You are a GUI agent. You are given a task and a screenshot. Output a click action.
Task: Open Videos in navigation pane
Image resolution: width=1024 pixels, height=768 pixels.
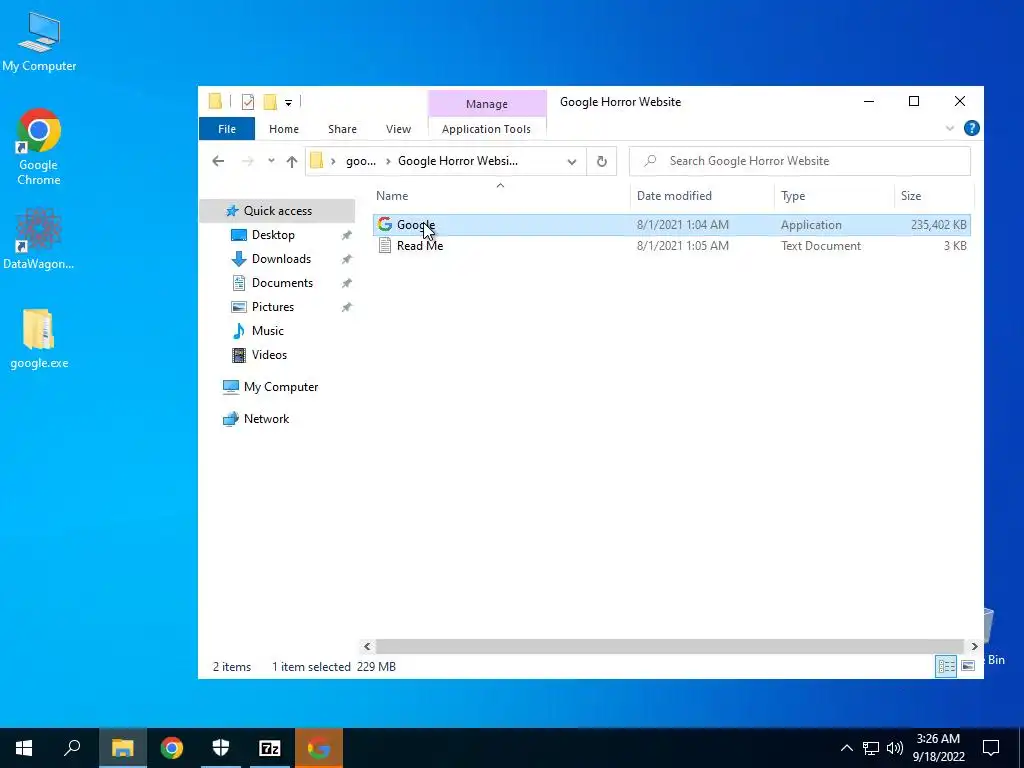pos(269,355)
